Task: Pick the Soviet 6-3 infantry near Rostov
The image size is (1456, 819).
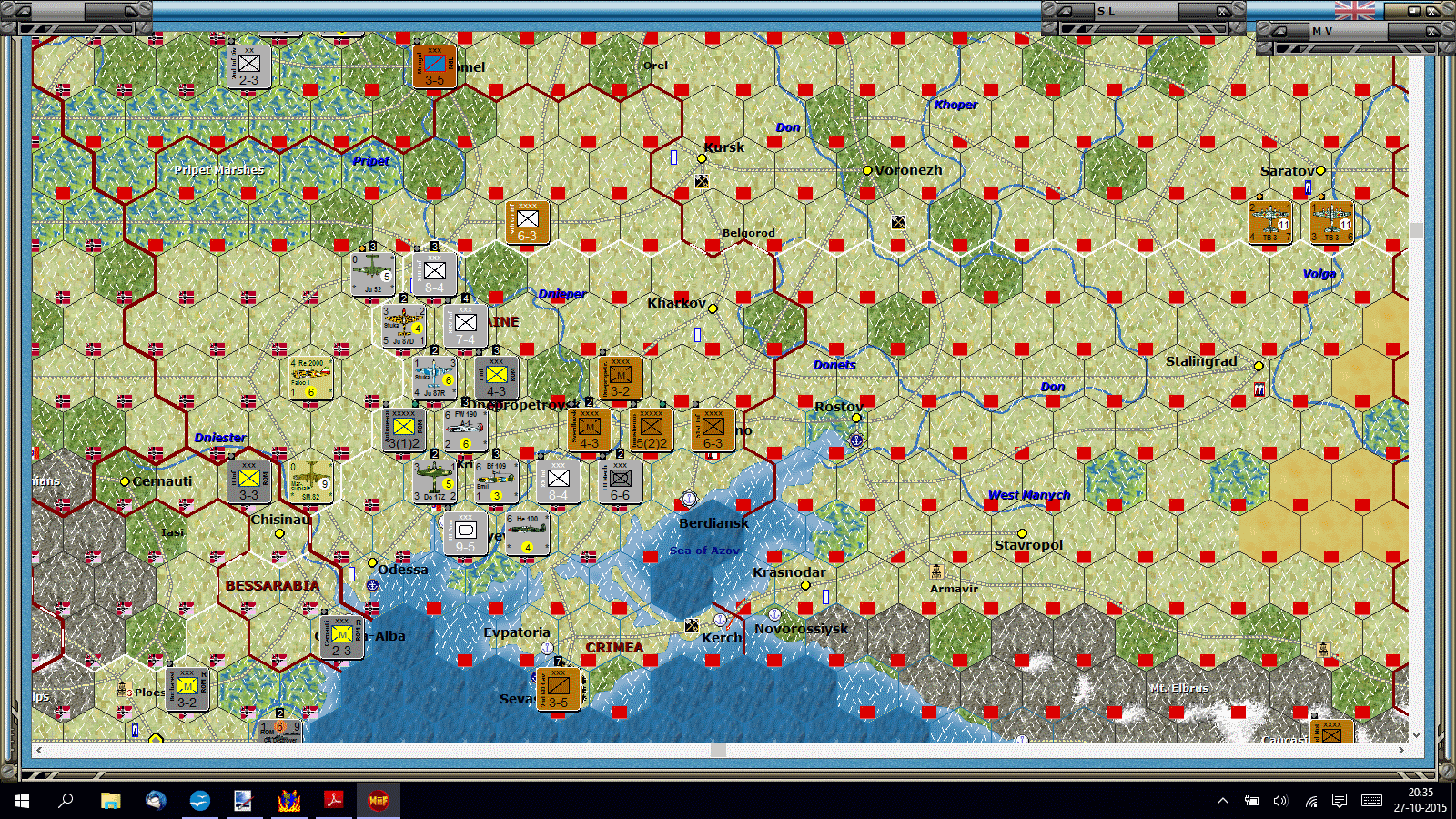Action: (713, 430)
